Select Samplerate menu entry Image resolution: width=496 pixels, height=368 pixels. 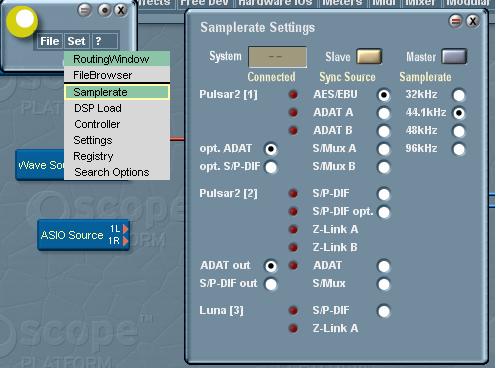pyautogui.click(x=117, y=92)
